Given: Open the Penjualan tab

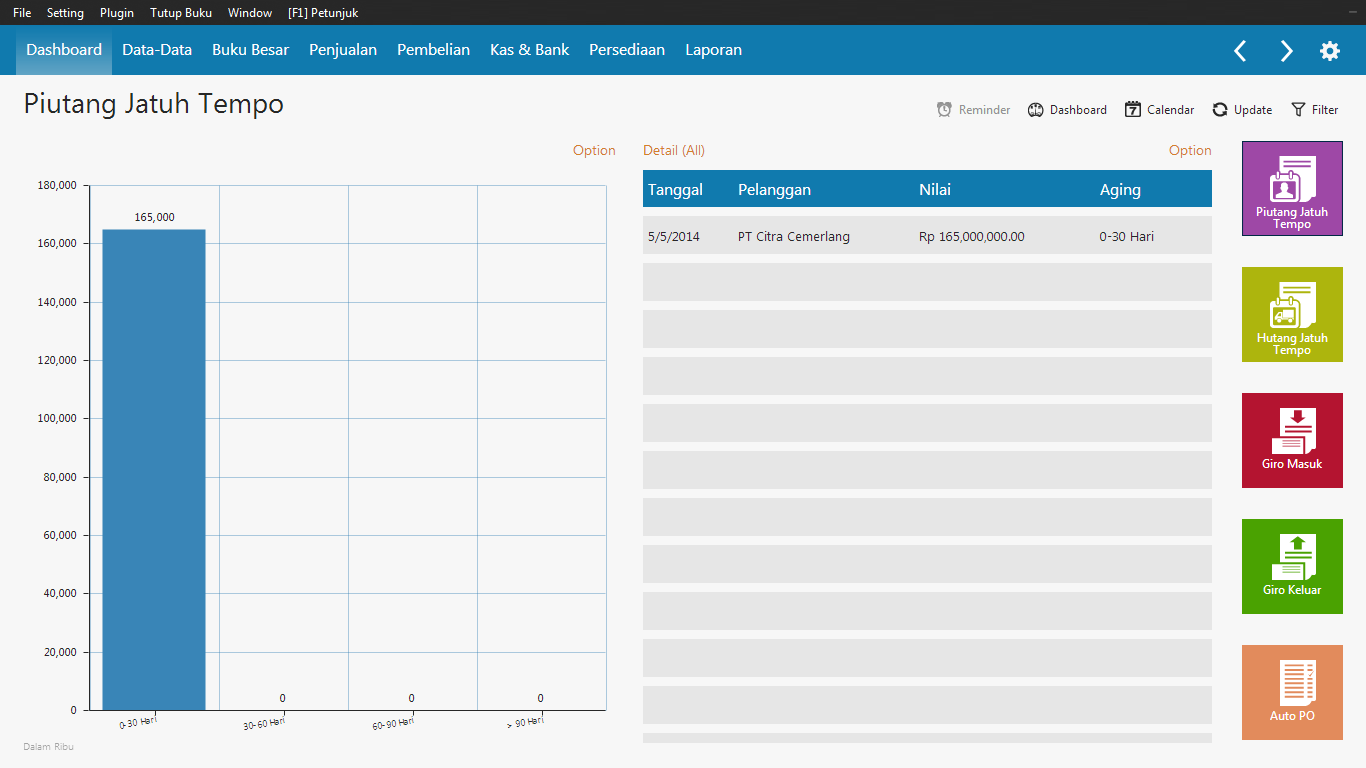Looking at the screenshot, I should (343, 50).
